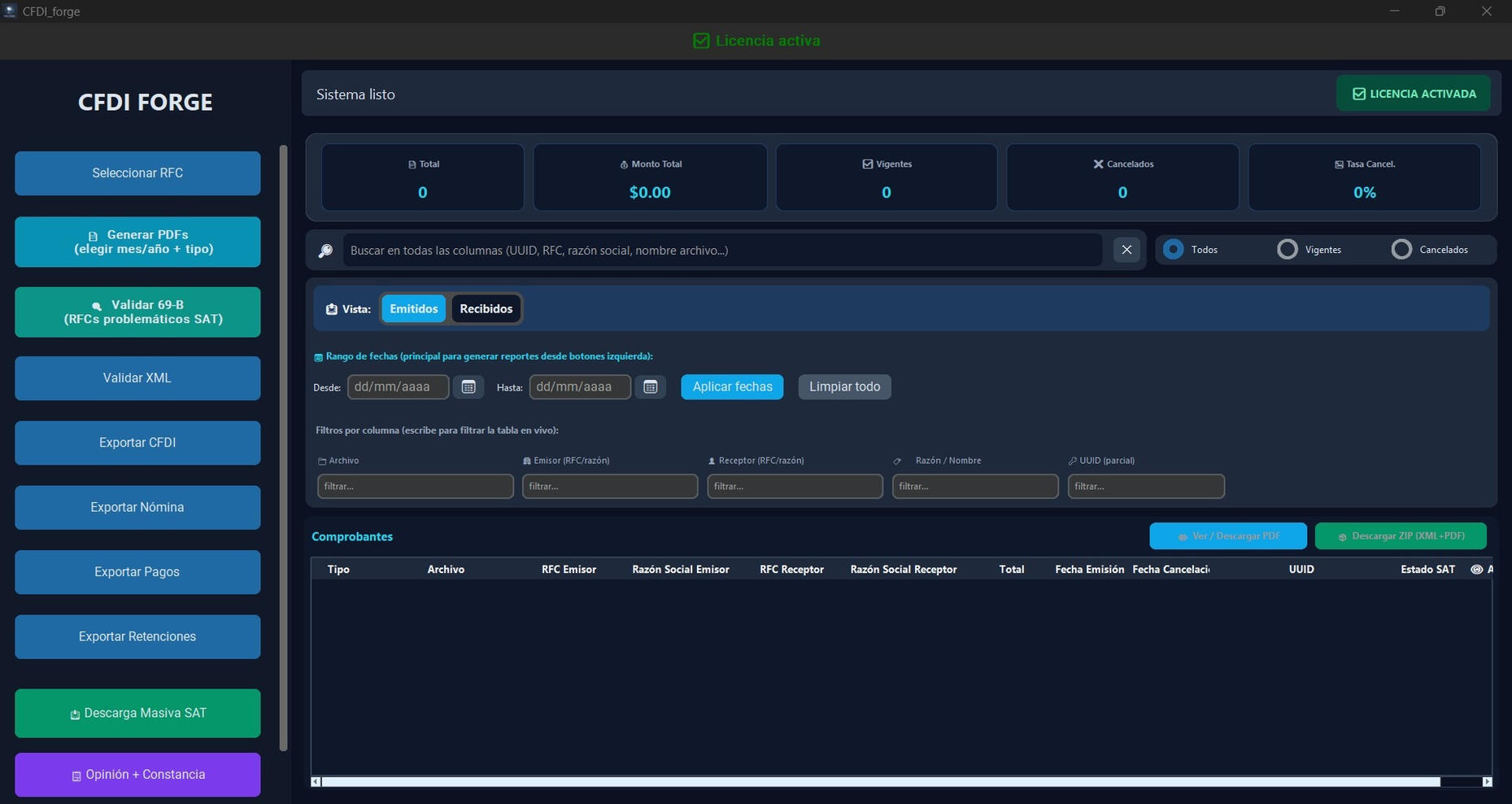Sort by the UUID column header
Viewport: 1512px width, 804px height.
pos(1301,570)
